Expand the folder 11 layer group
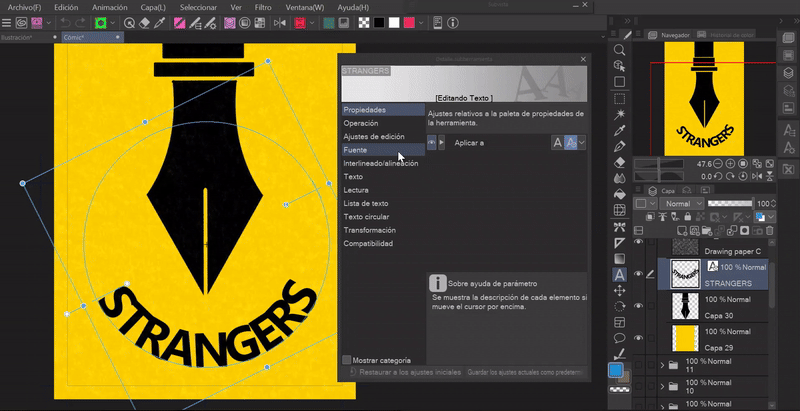Screen dimensions: 800x411 click(x=662, y=365)
